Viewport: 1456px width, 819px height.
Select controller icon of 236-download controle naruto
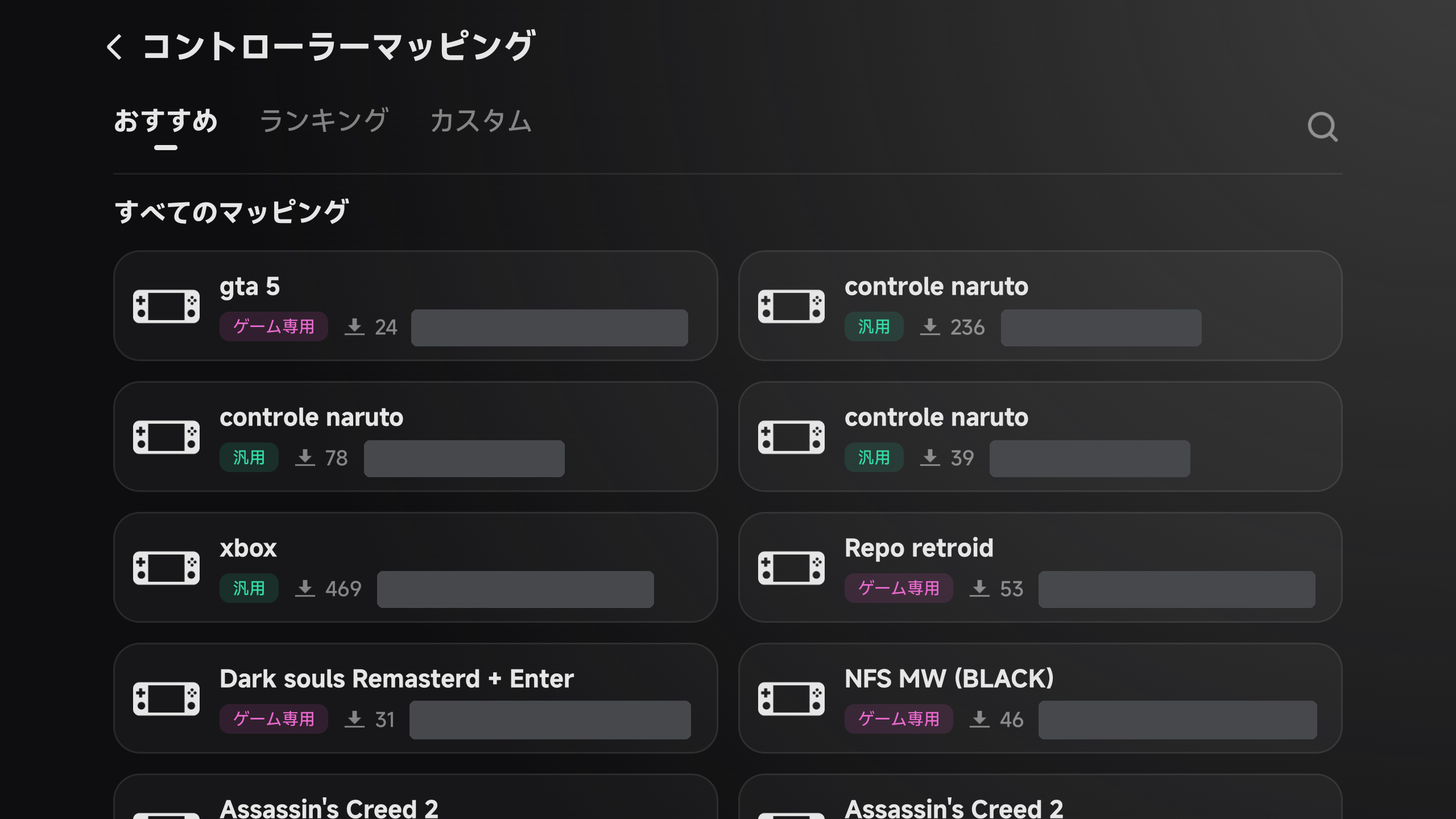pos(791,306)
